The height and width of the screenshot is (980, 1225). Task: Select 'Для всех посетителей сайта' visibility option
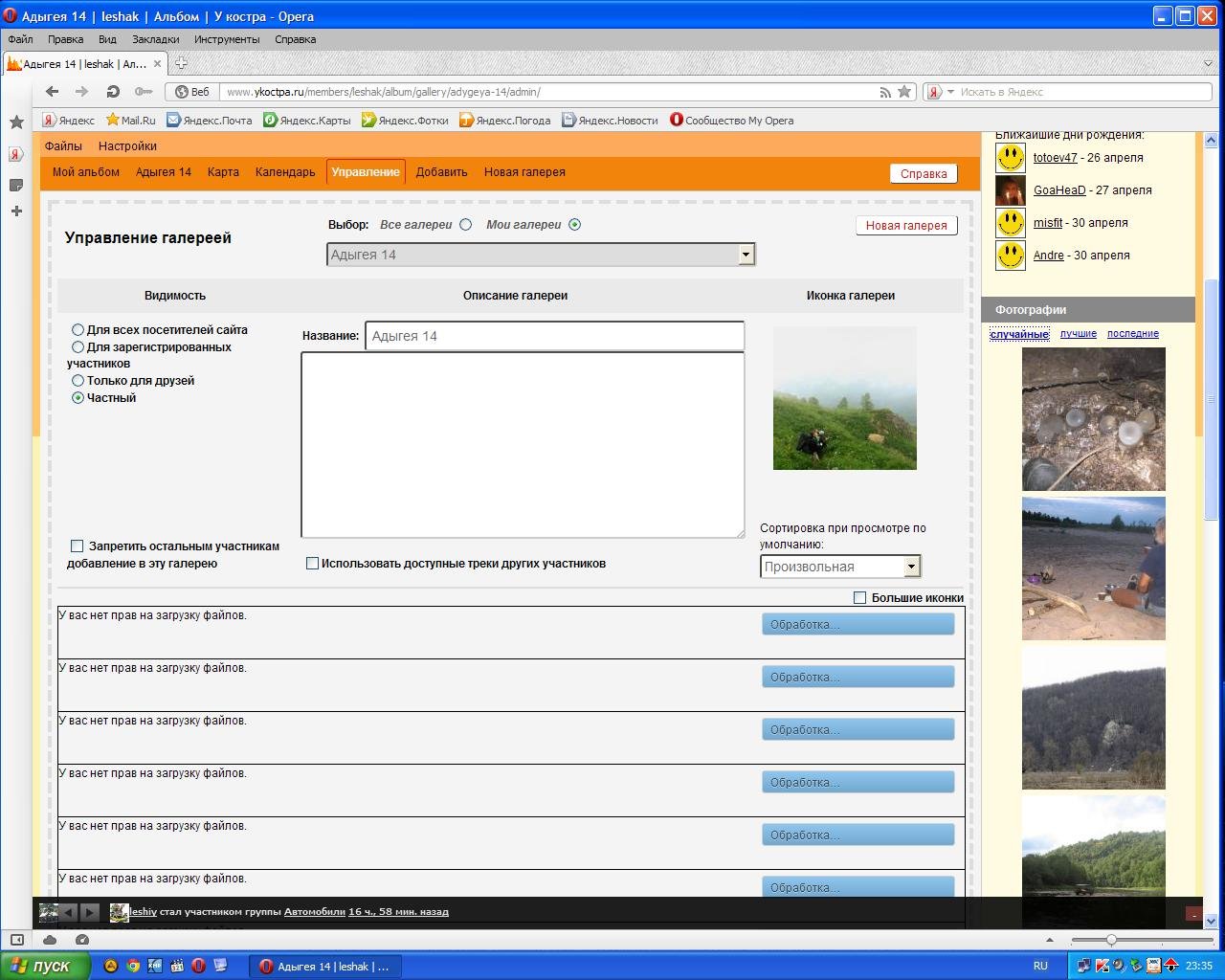click(78, 330)
